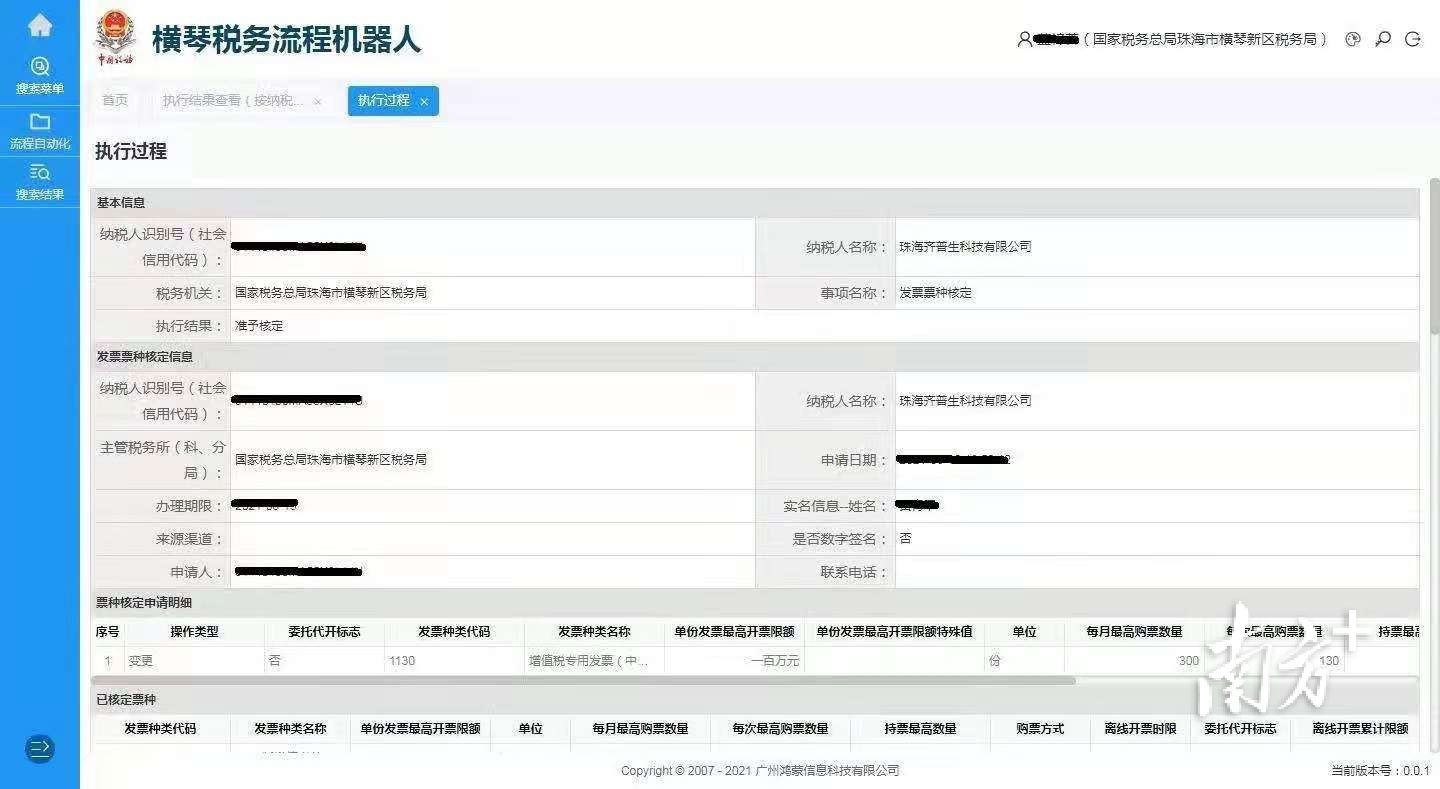This screenshot has width=1440, height=789.
Task: Click the tax emblem logo
Action: click(x=115, y=40)
